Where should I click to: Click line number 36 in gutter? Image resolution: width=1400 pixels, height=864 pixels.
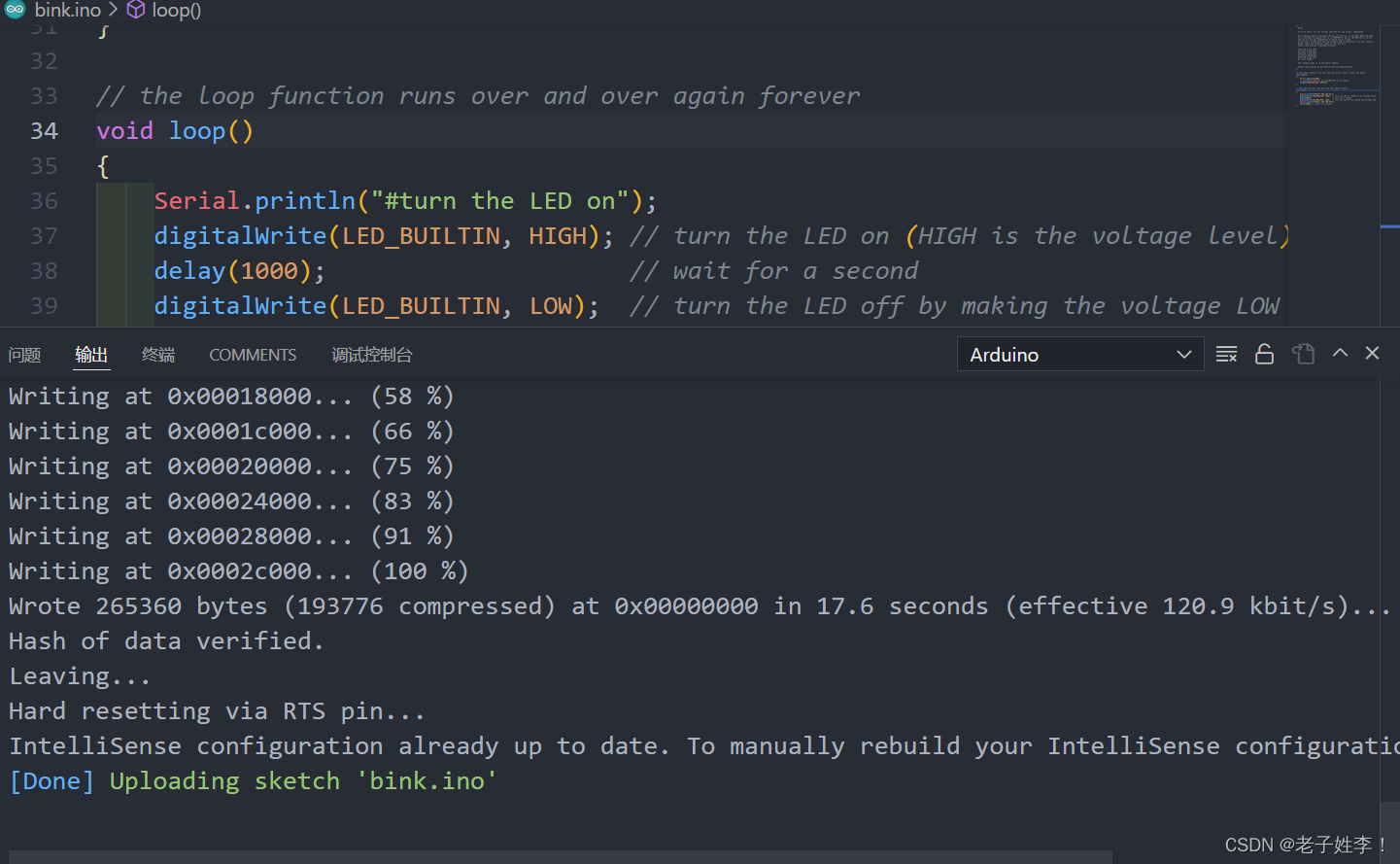(x=44, y=200)
